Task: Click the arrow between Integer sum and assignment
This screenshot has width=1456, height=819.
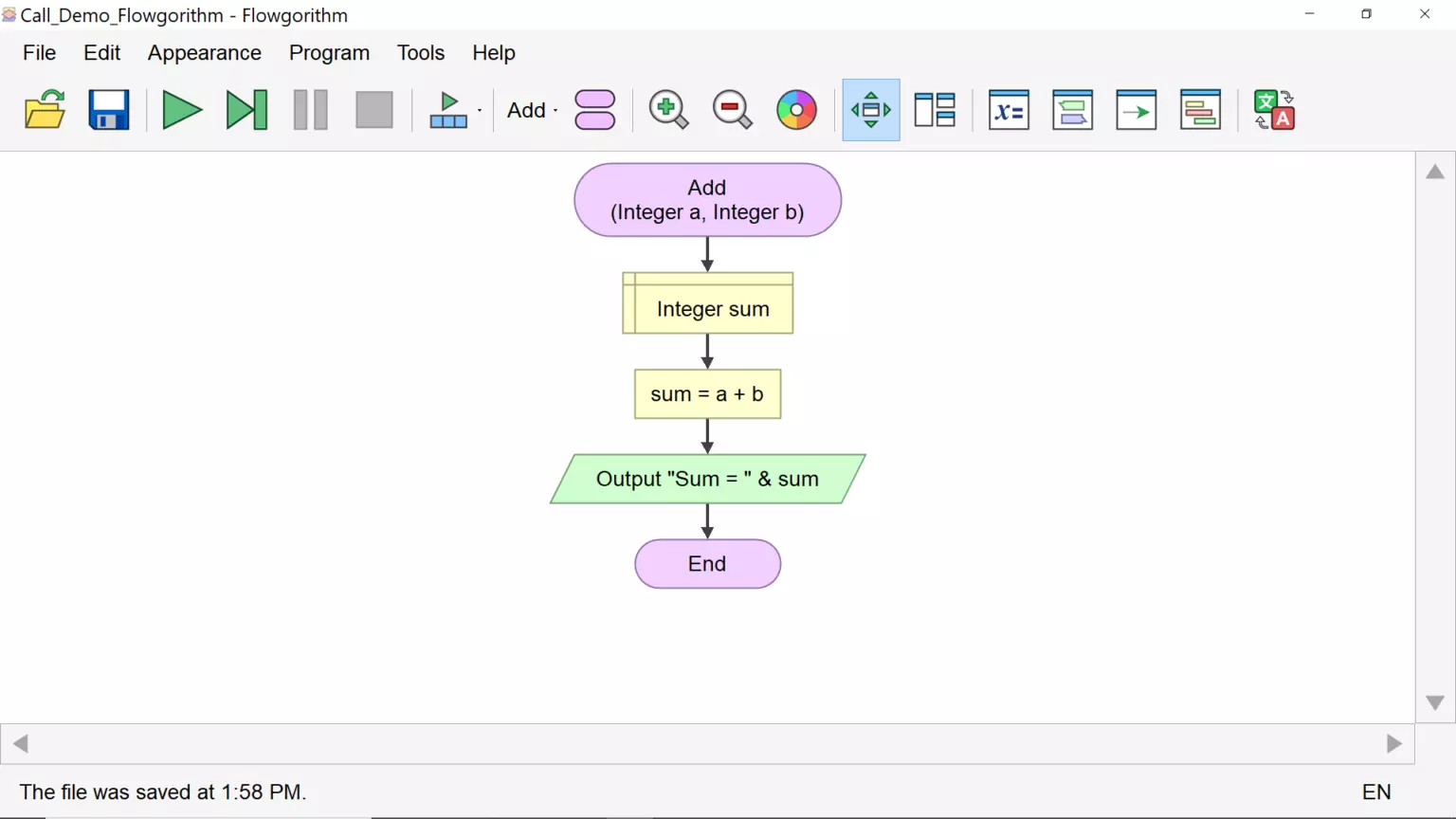Action: click(707, 352)
